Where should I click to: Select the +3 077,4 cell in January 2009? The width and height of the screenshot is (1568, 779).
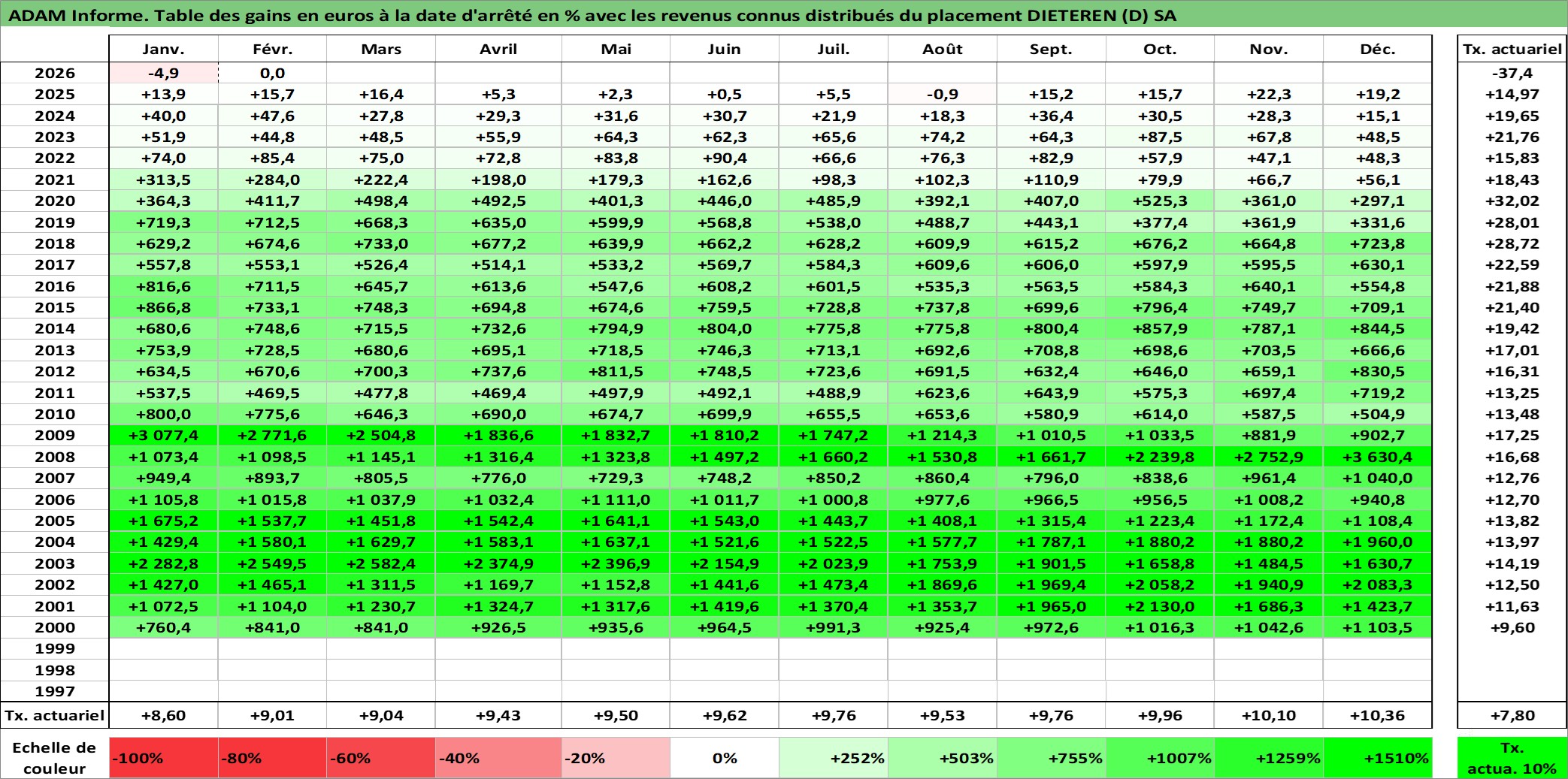164,435
